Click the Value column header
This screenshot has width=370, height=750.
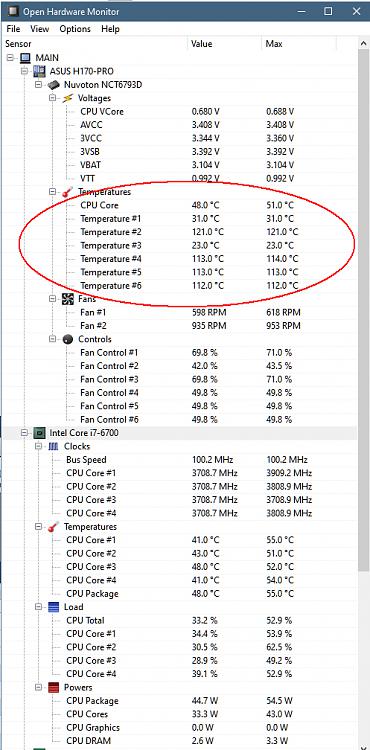(x=225, y=44)
